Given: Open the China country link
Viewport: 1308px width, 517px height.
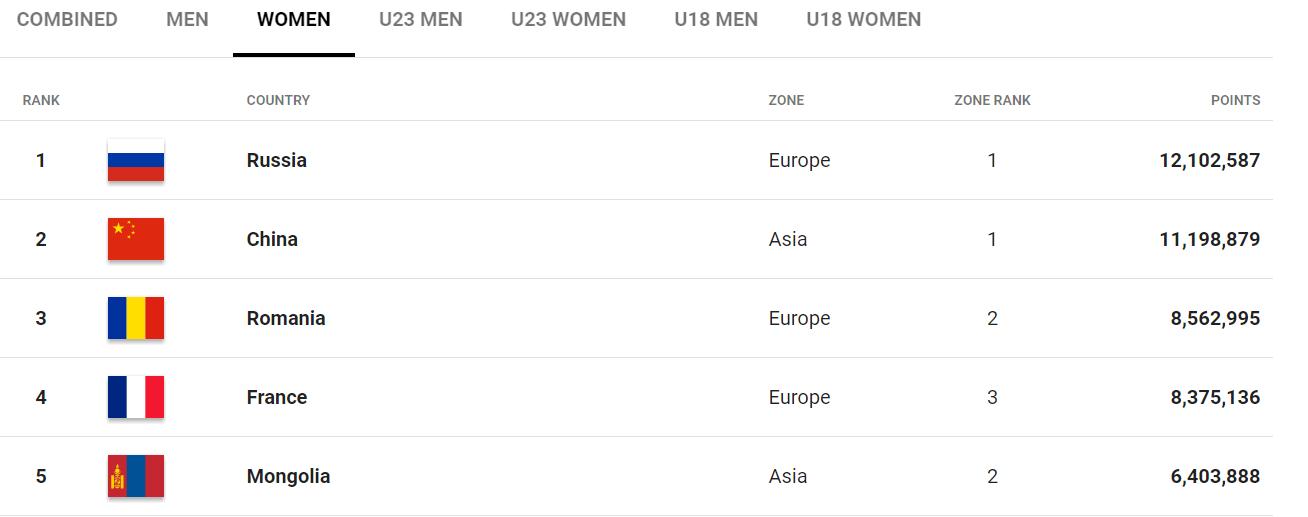Looking at the screenshot, I should (x=272, y=239).
